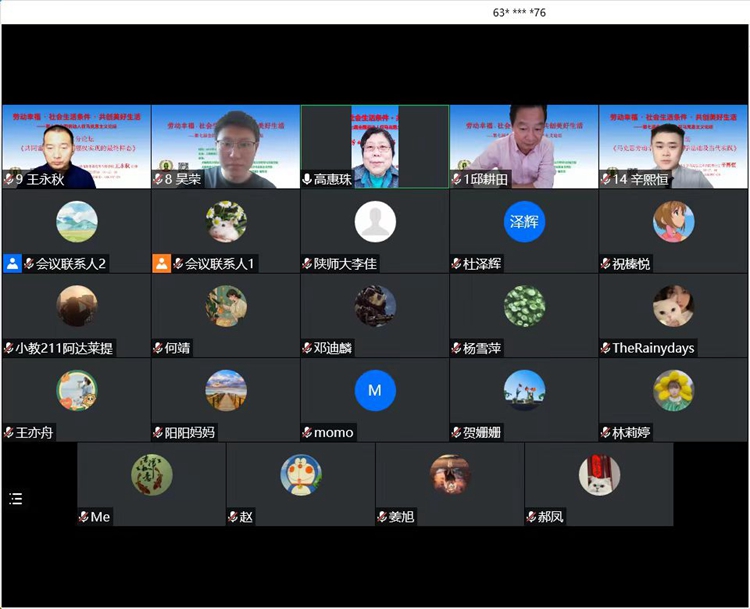Screen dimensions: 750x609
Task: Click the sunflower avatar of 林莉婷
Action: pyautogui.click(x=673, y=390)
